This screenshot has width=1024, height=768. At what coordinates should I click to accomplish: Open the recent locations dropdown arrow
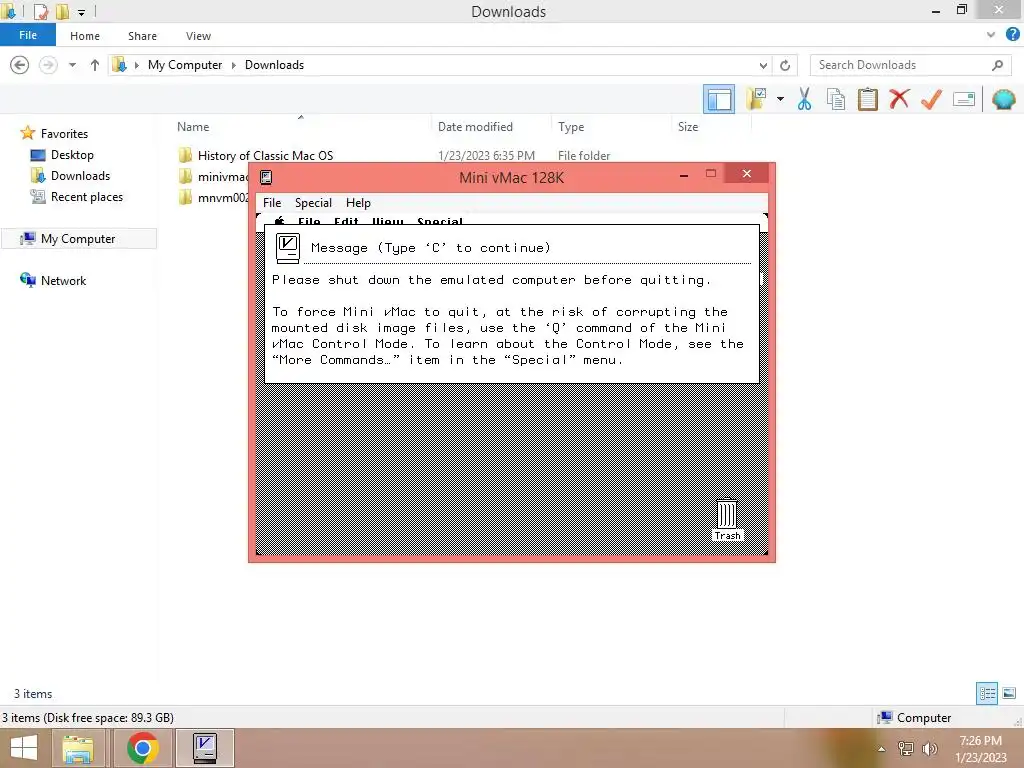[x=72, y=65]
